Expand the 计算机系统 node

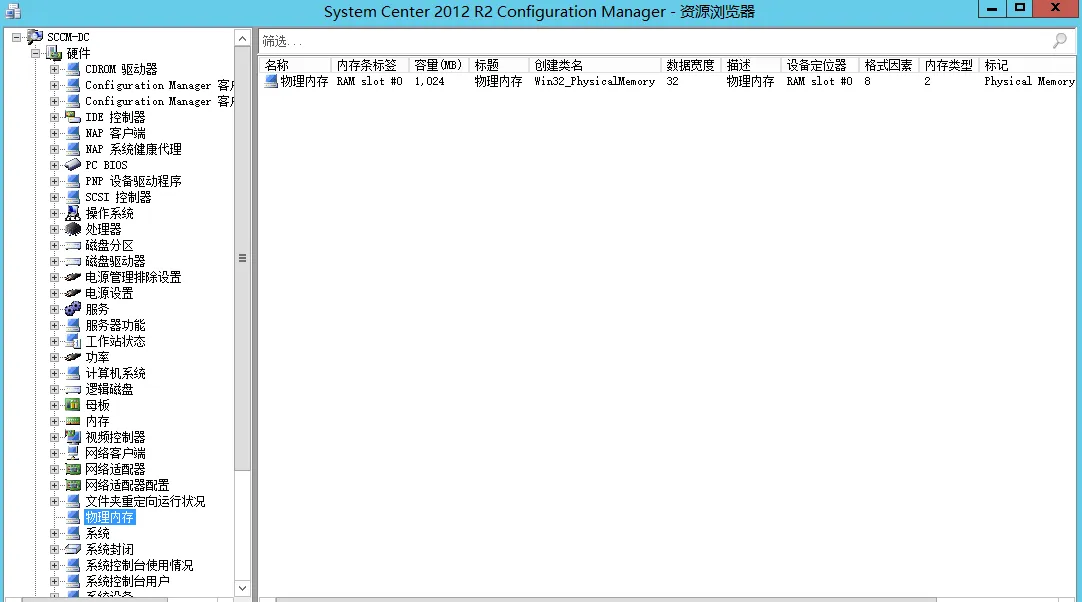[x=55, y=373]
